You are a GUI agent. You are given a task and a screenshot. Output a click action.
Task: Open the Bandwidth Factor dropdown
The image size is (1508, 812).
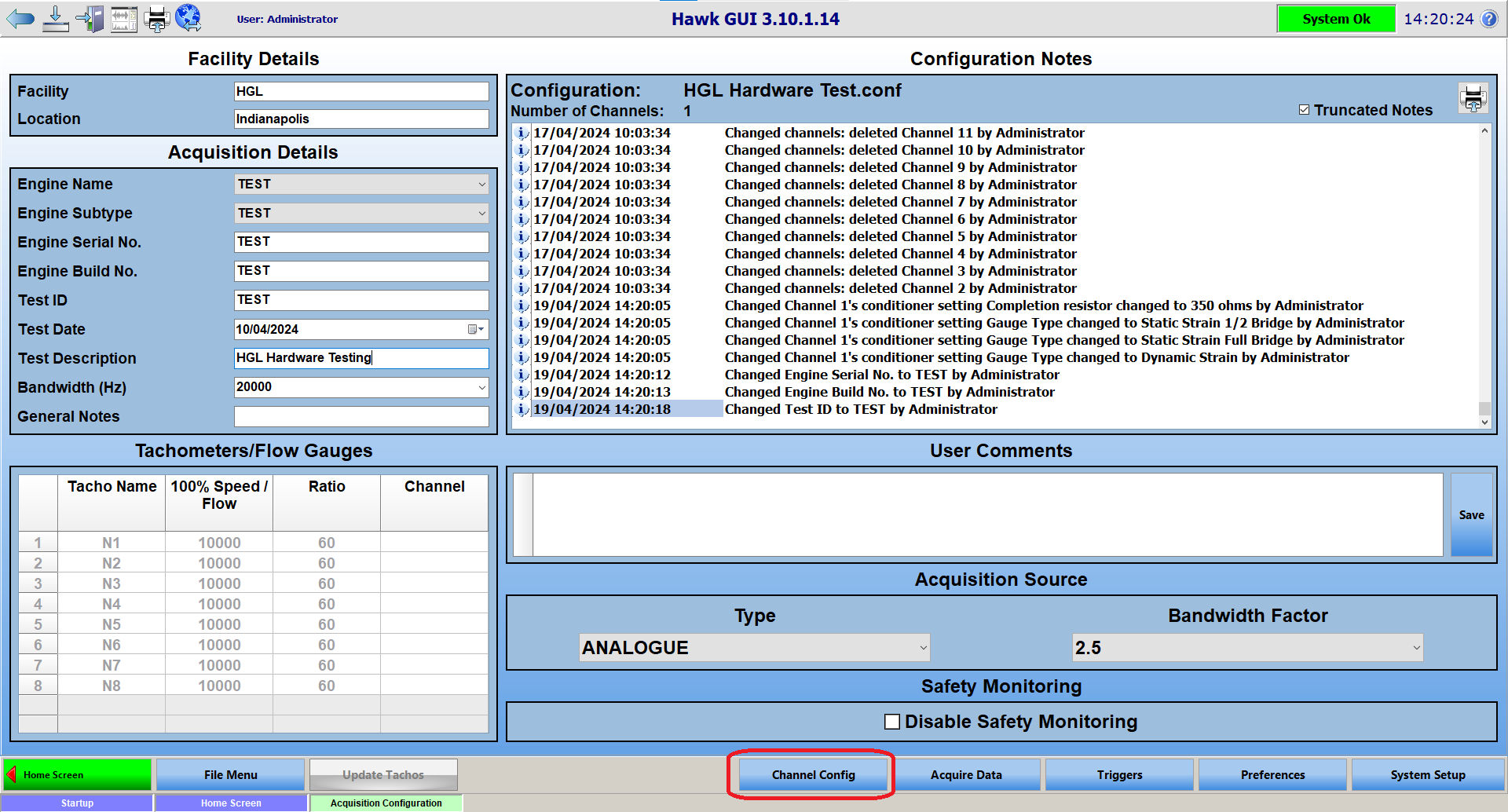tap(1416, 648)
